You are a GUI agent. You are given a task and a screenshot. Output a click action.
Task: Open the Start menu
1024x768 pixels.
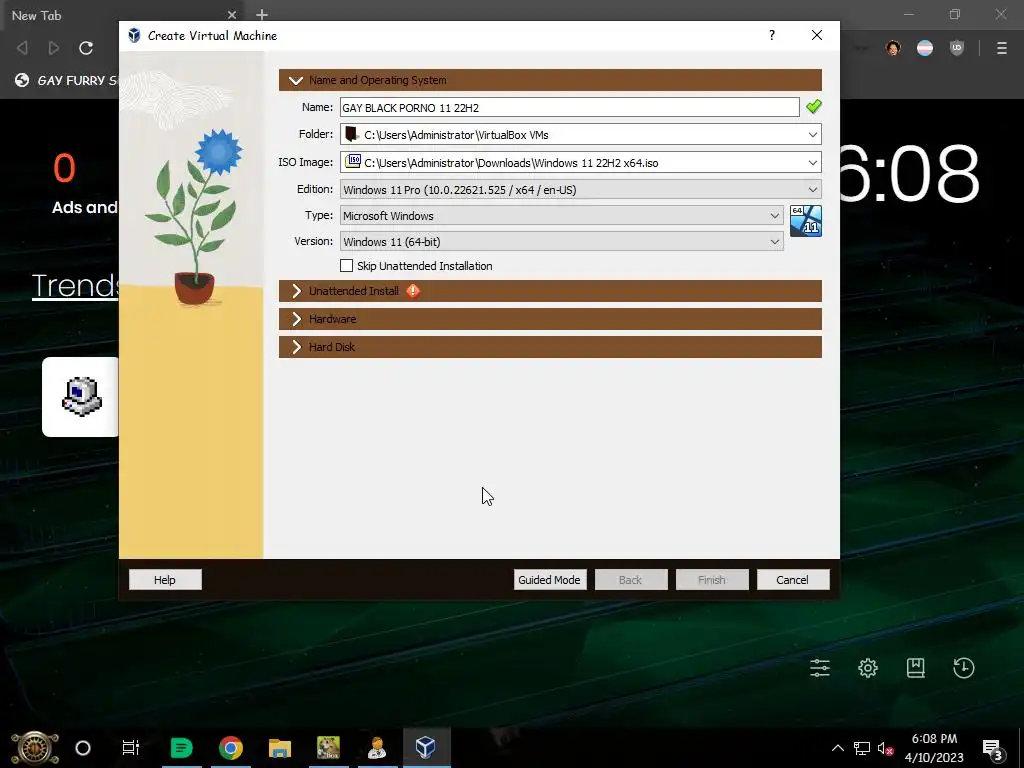pos(35,748)
